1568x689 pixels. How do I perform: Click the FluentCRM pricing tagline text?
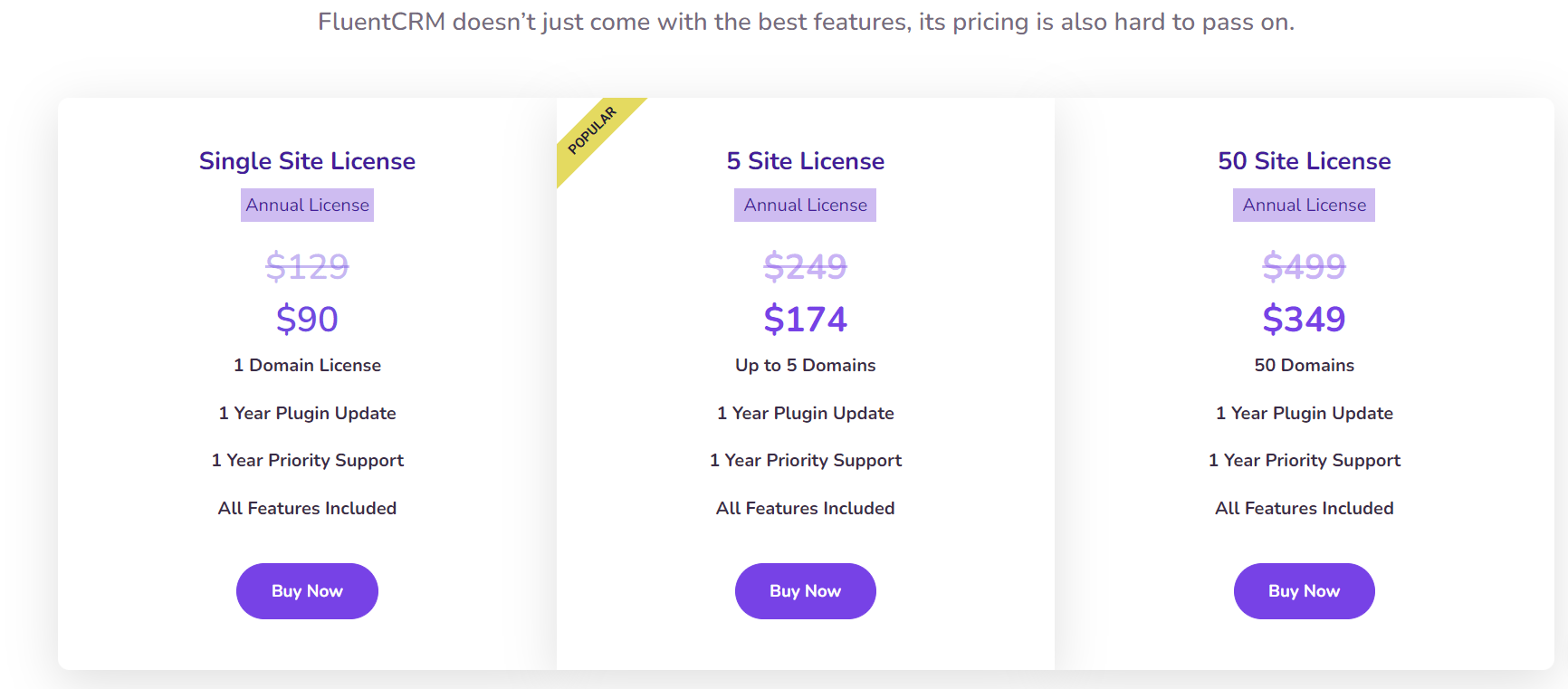coord(806,22)
